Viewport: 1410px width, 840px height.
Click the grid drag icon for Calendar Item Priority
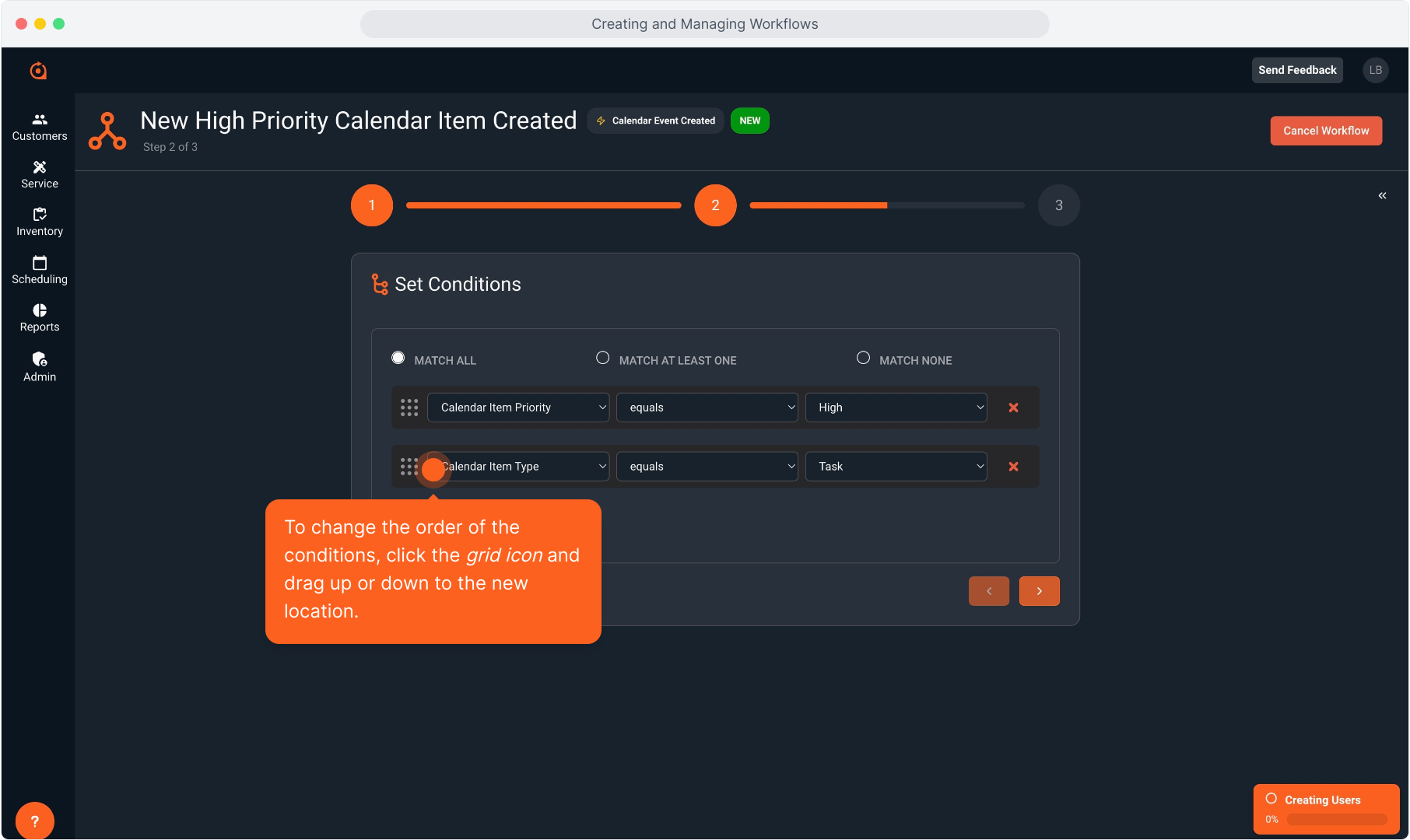point(409,408)
